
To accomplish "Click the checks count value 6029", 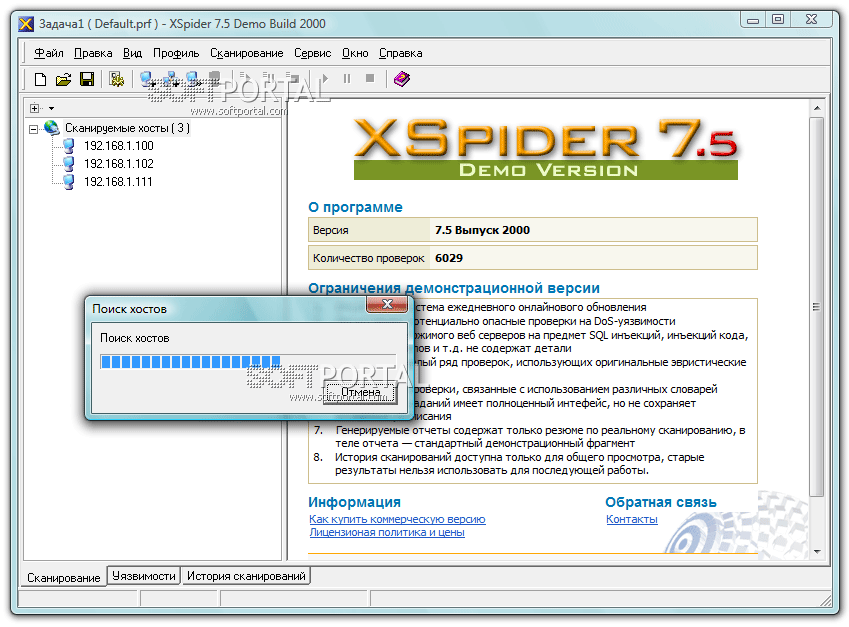I will (x=449, y=258).
